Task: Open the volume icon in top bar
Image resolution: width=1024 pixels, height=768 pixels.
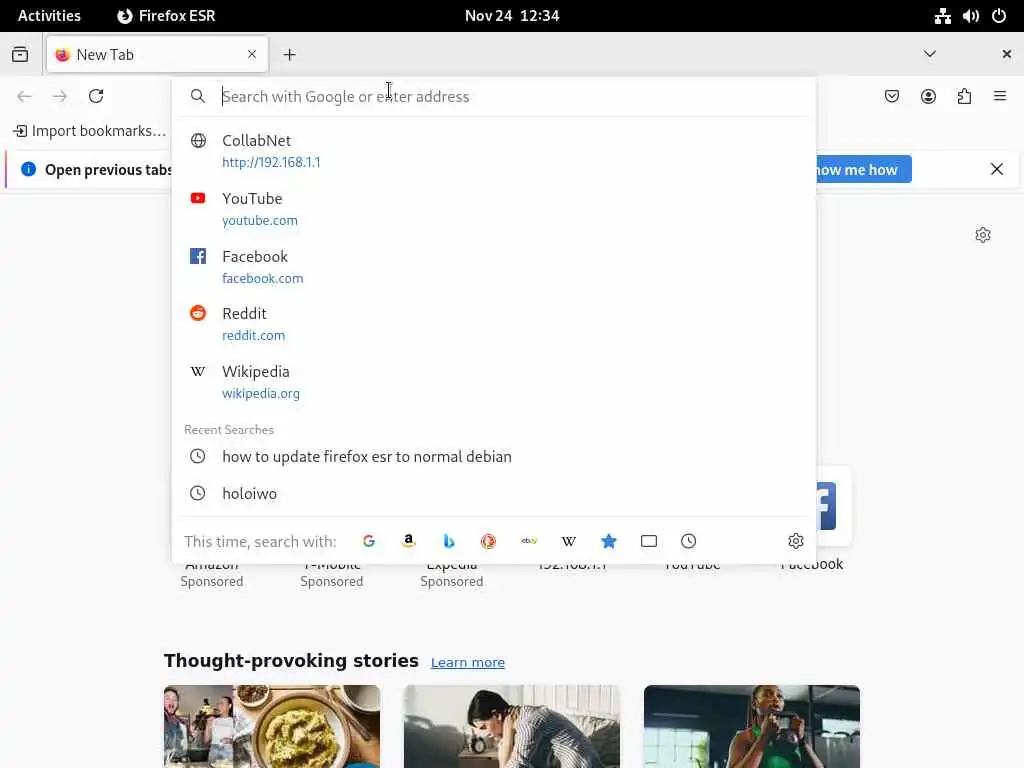Action: (x=970, y=16)
